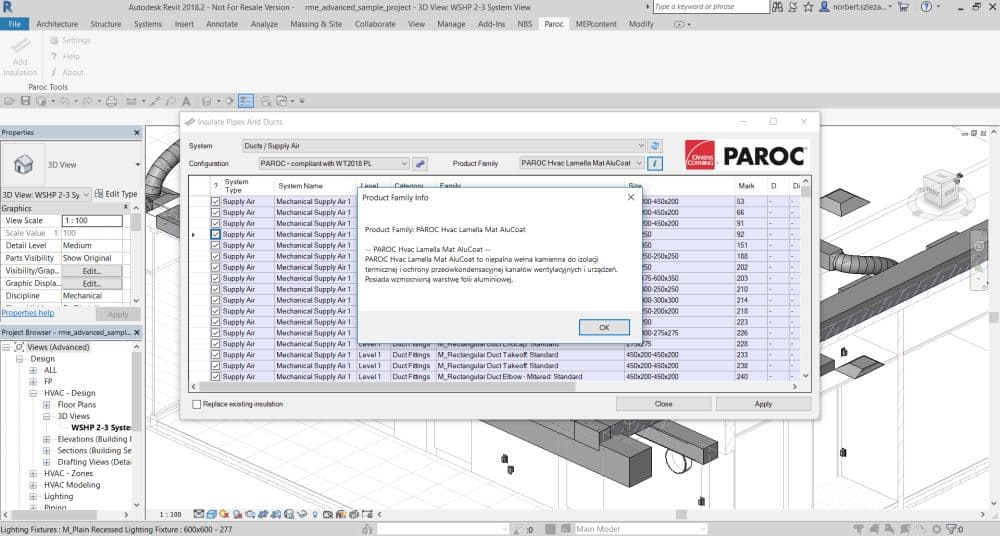Uncheck the first Supply Air row checkbox
This screenshot has height=536, width=1000.
[x=215, y=201]
